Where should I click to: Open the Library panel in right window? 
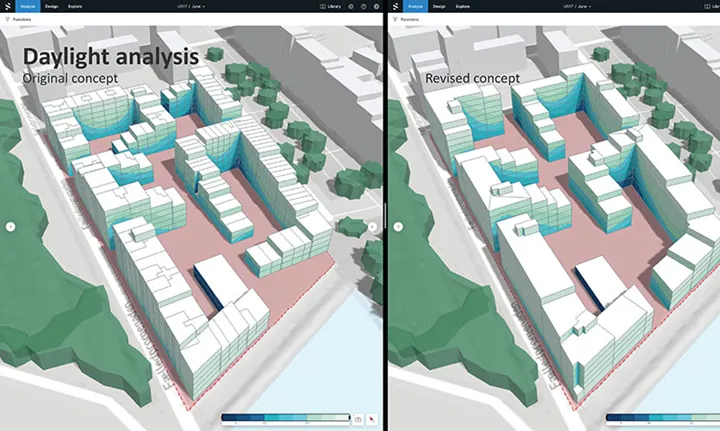coord(712,6)
